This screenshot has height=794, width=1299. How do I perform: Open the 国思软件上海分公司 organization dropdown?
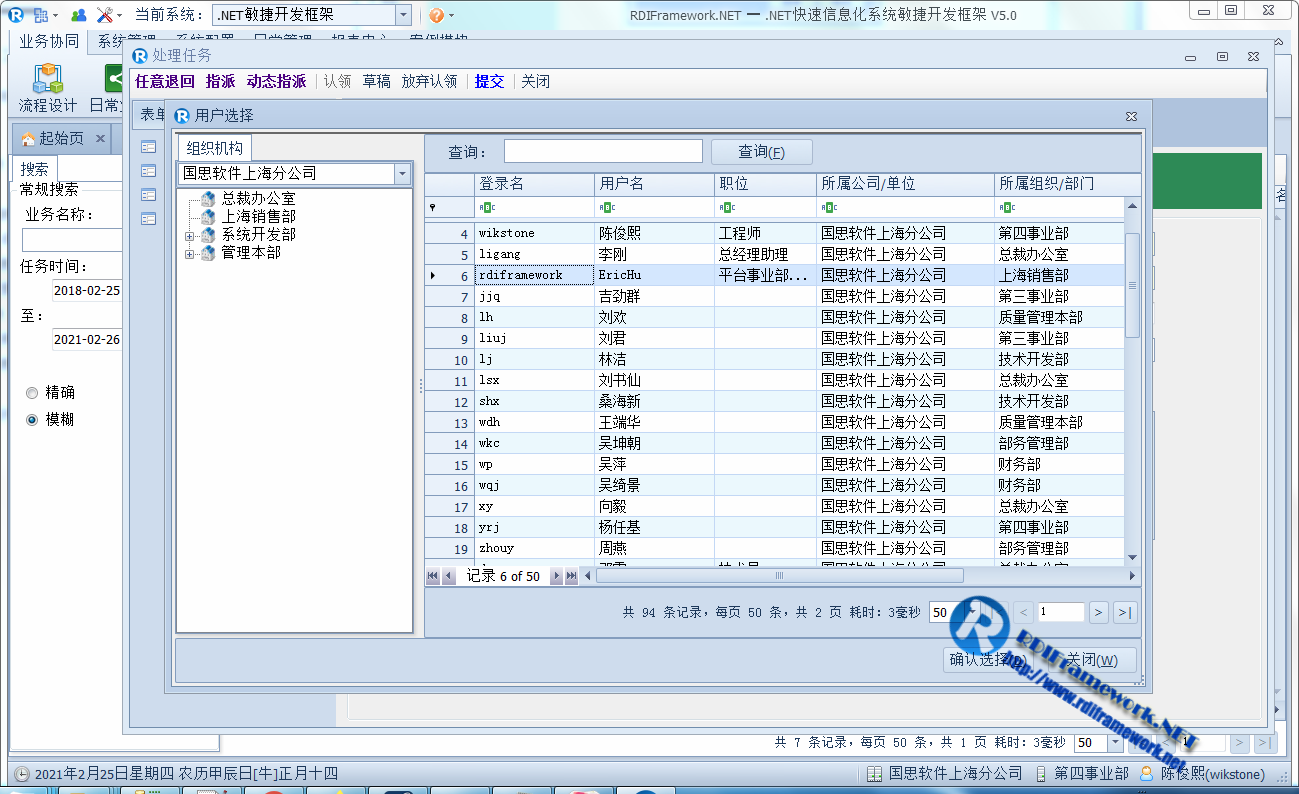(403, 173)
